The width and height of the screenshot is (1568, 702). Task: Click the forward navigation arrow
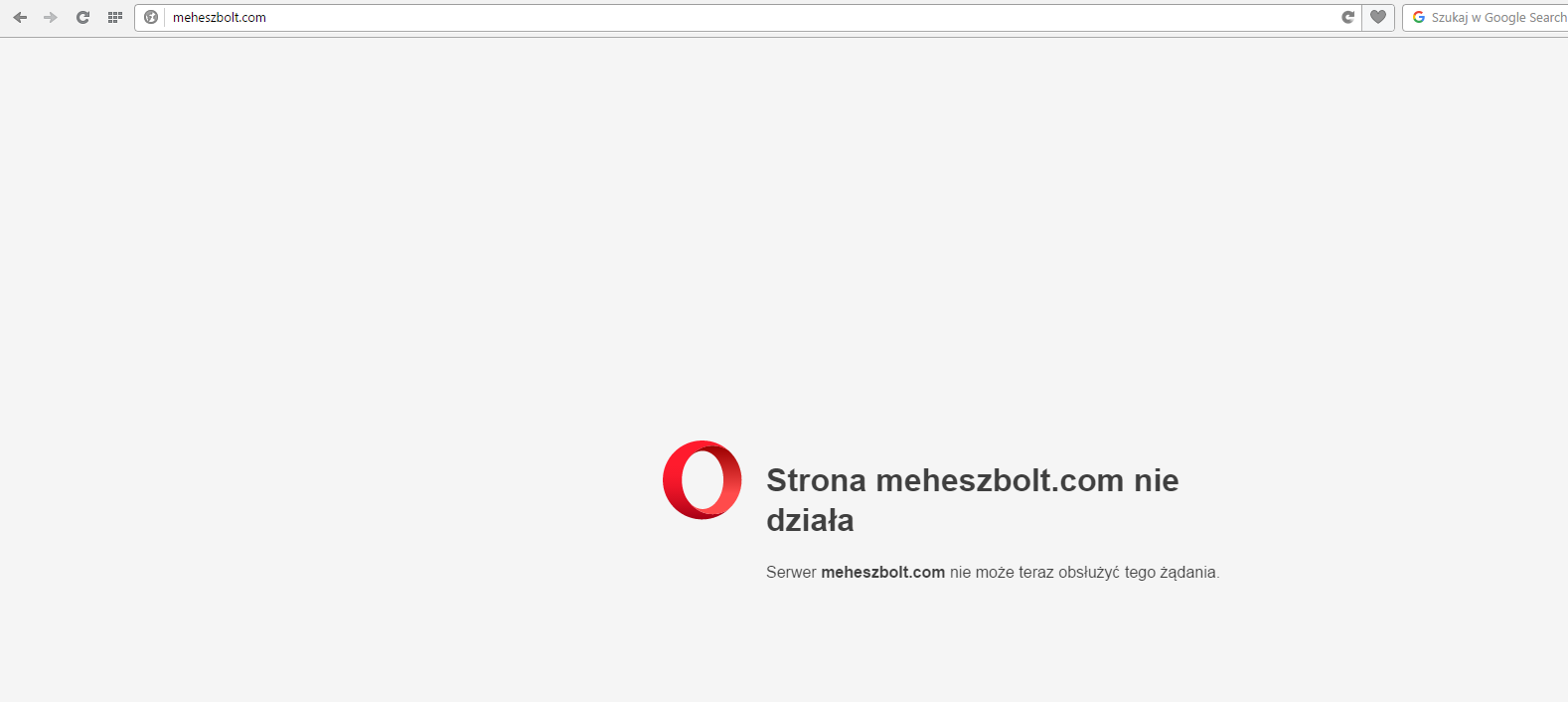pos(51,17)
